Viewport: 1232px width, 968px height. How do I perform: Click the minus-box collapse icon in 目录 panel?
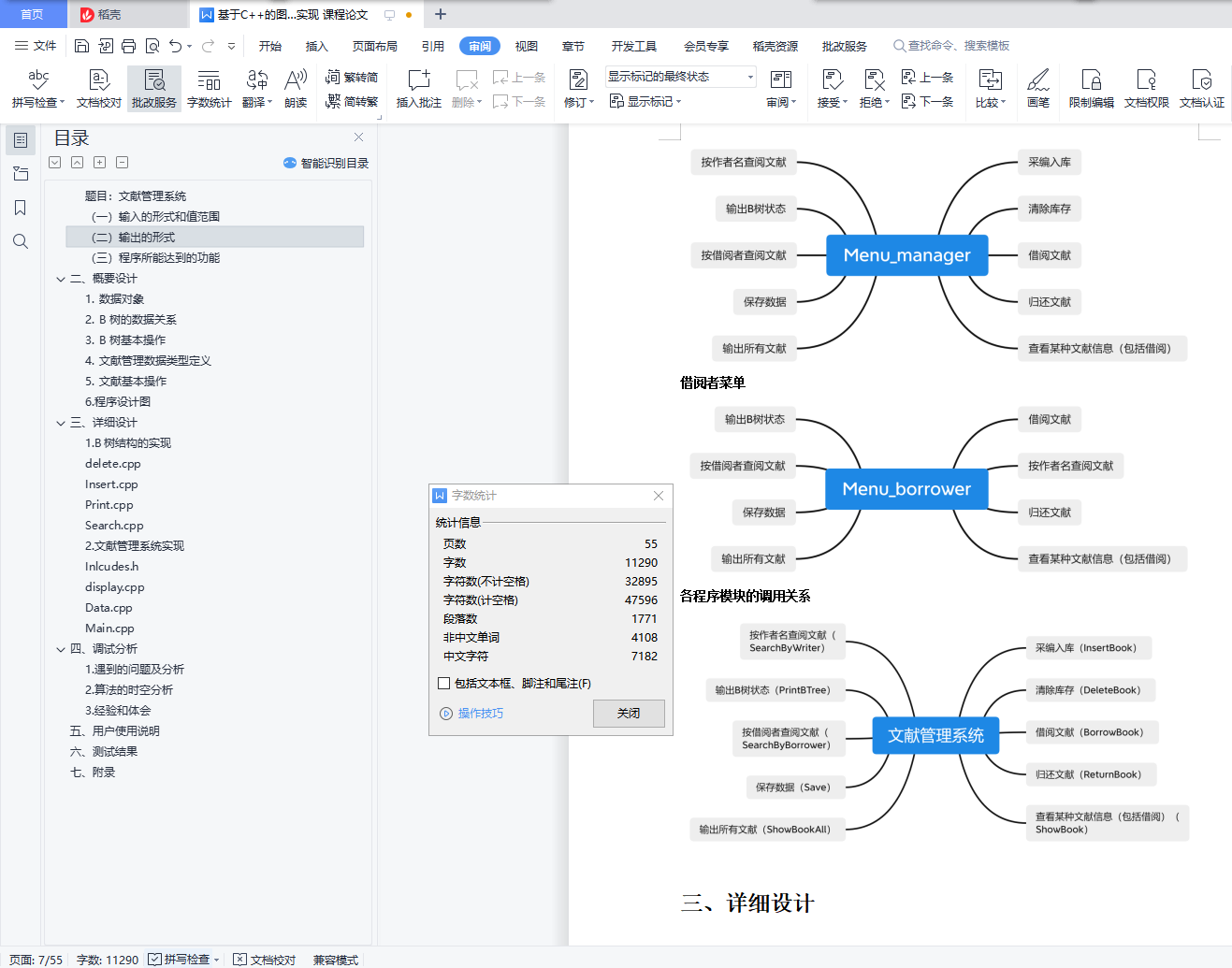point(122,163)
